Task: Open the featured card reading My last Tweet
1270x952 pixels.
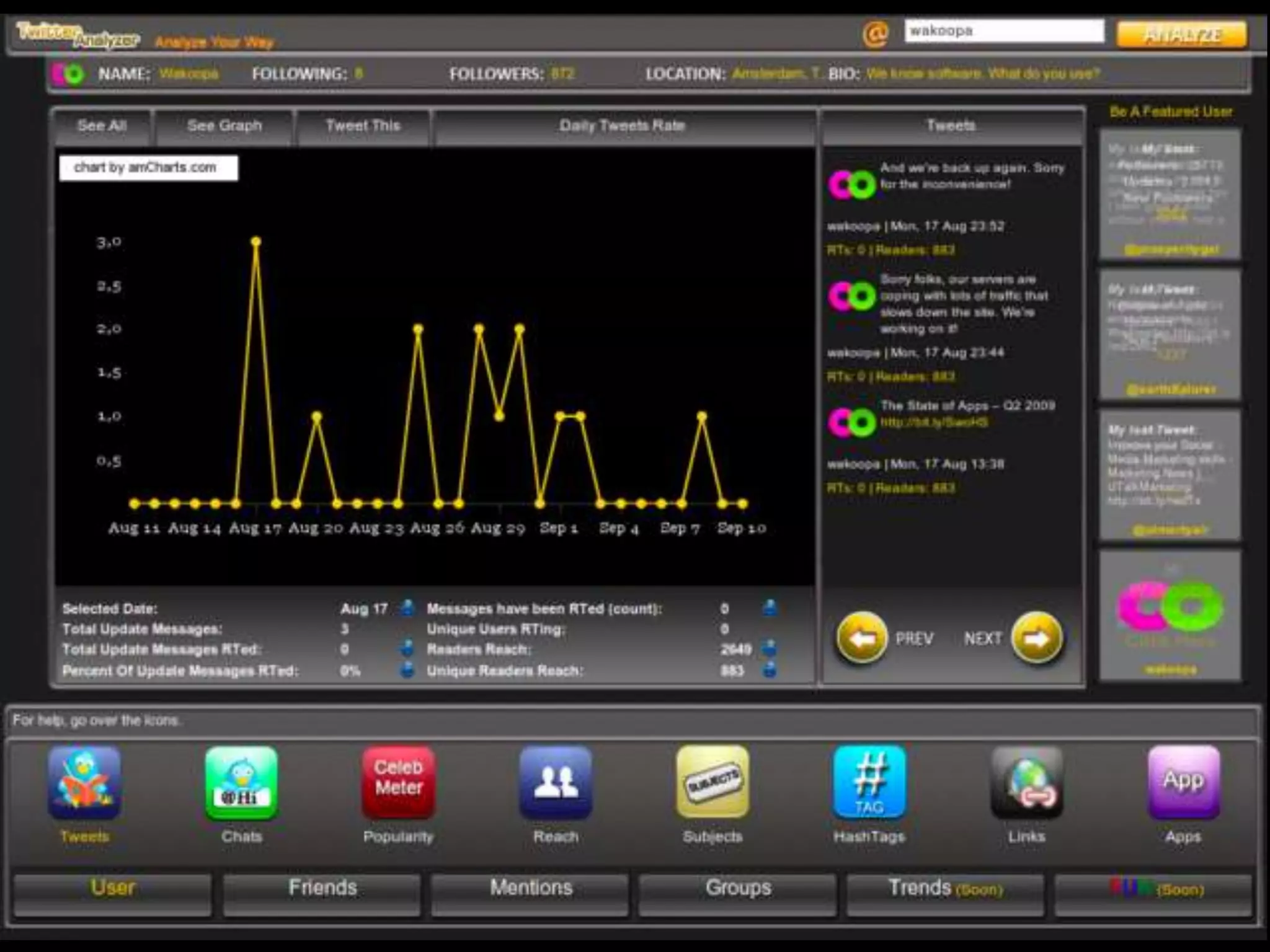Action: [x=1170, y=475]
